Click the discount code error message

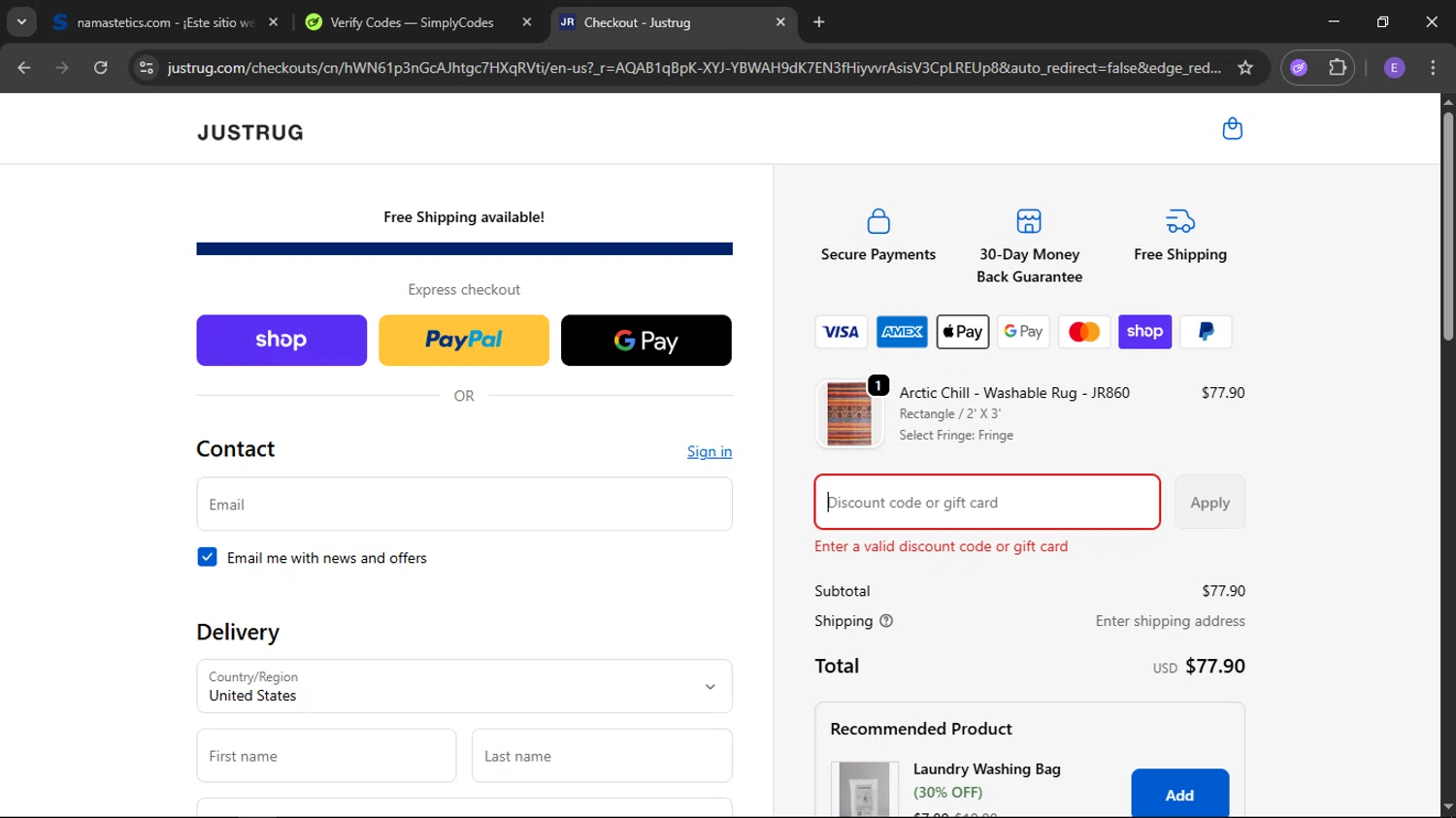[x=942, y=546]
